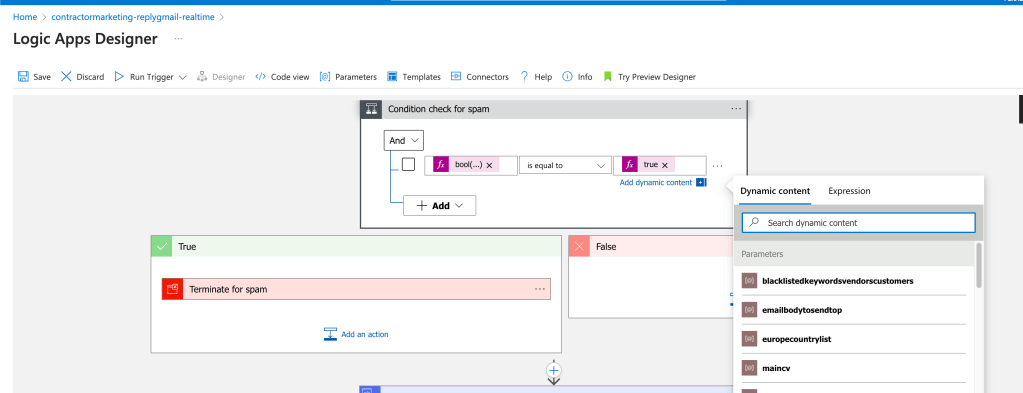Screen dimensions: 1023x393
Task: Open the condition row ellipsis menu
Action: [x=718, y=166]
